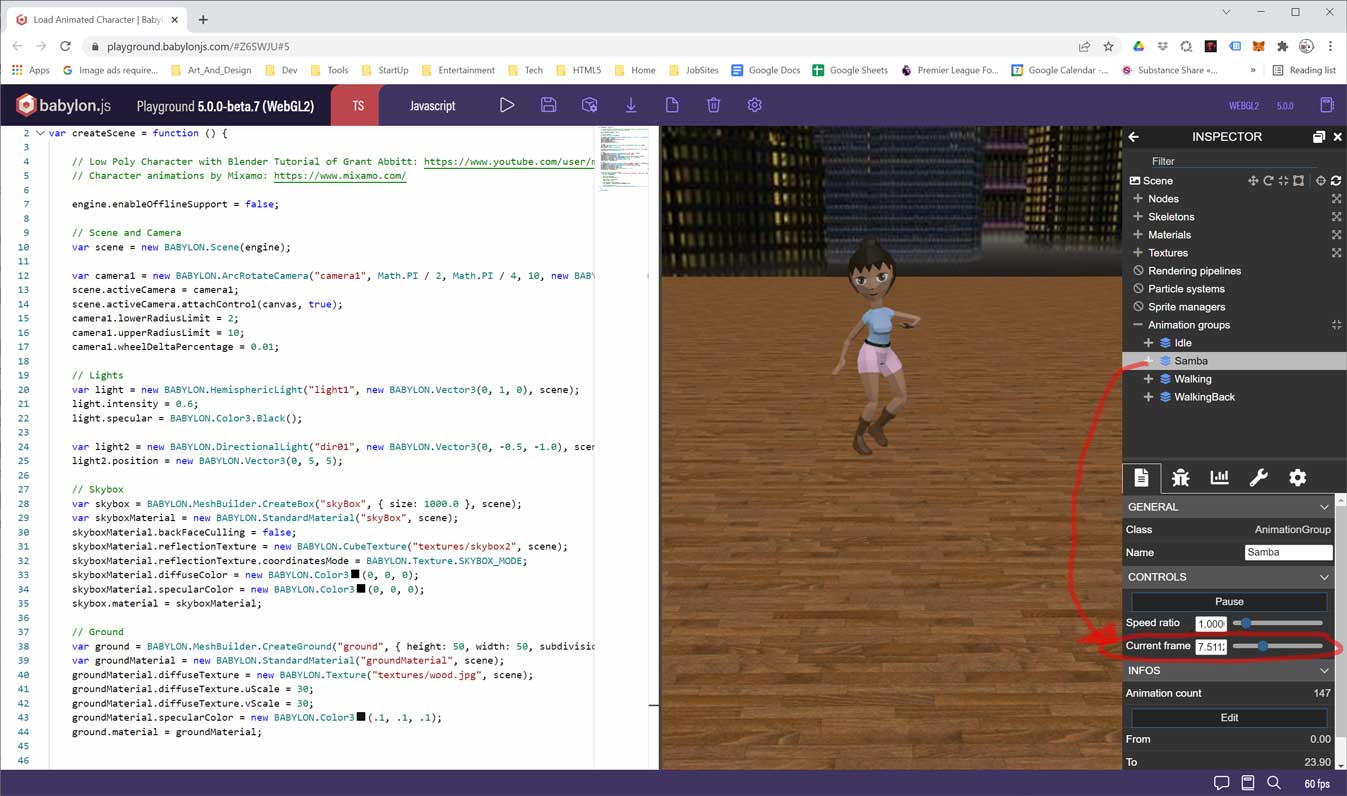Viewport: 1347px width, 796px height.
Task: Click the examples notes icon top right
Action: pos(1327,105)
